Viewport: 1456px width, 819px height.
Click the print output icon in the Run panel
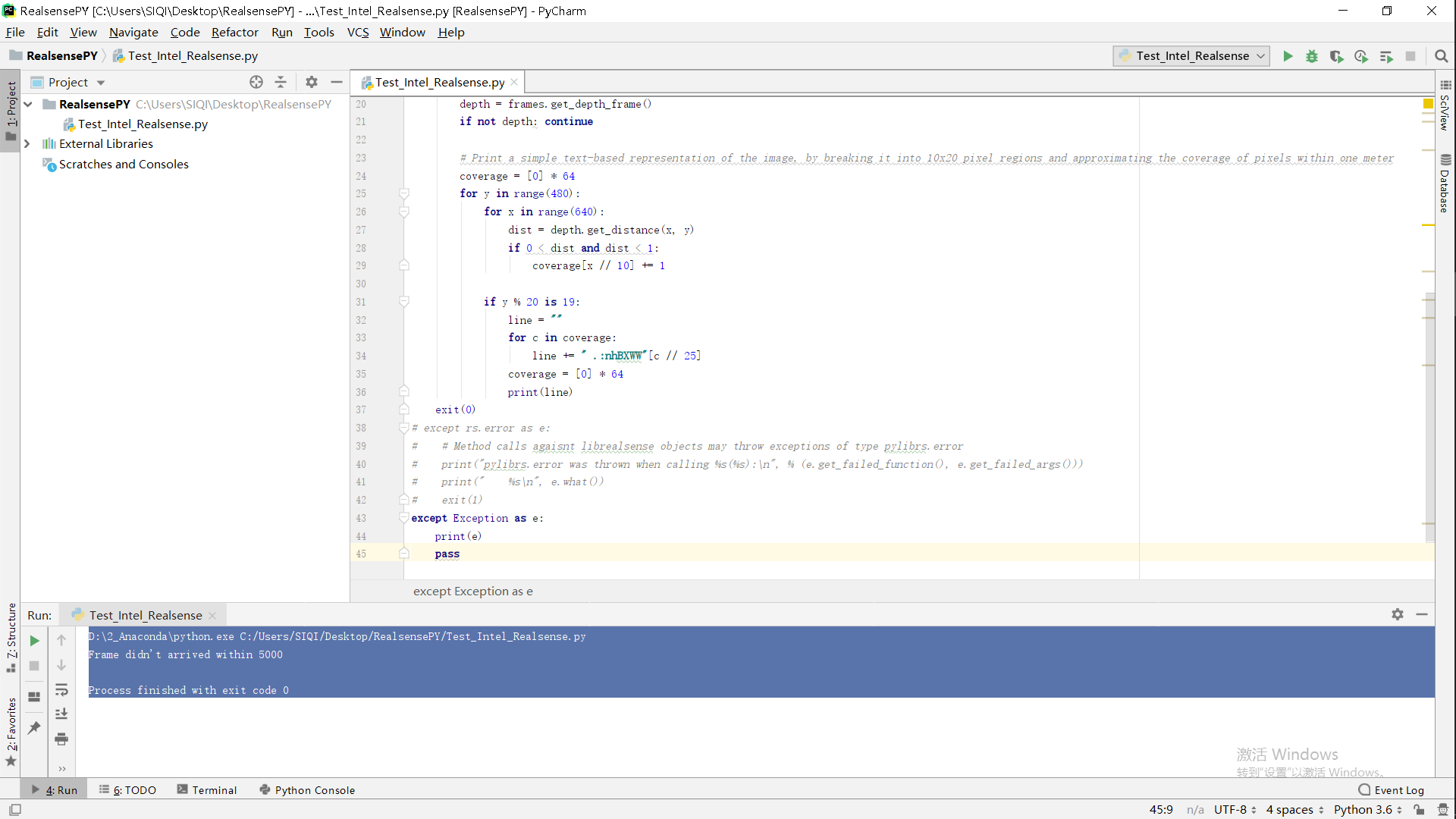[61, 739]
